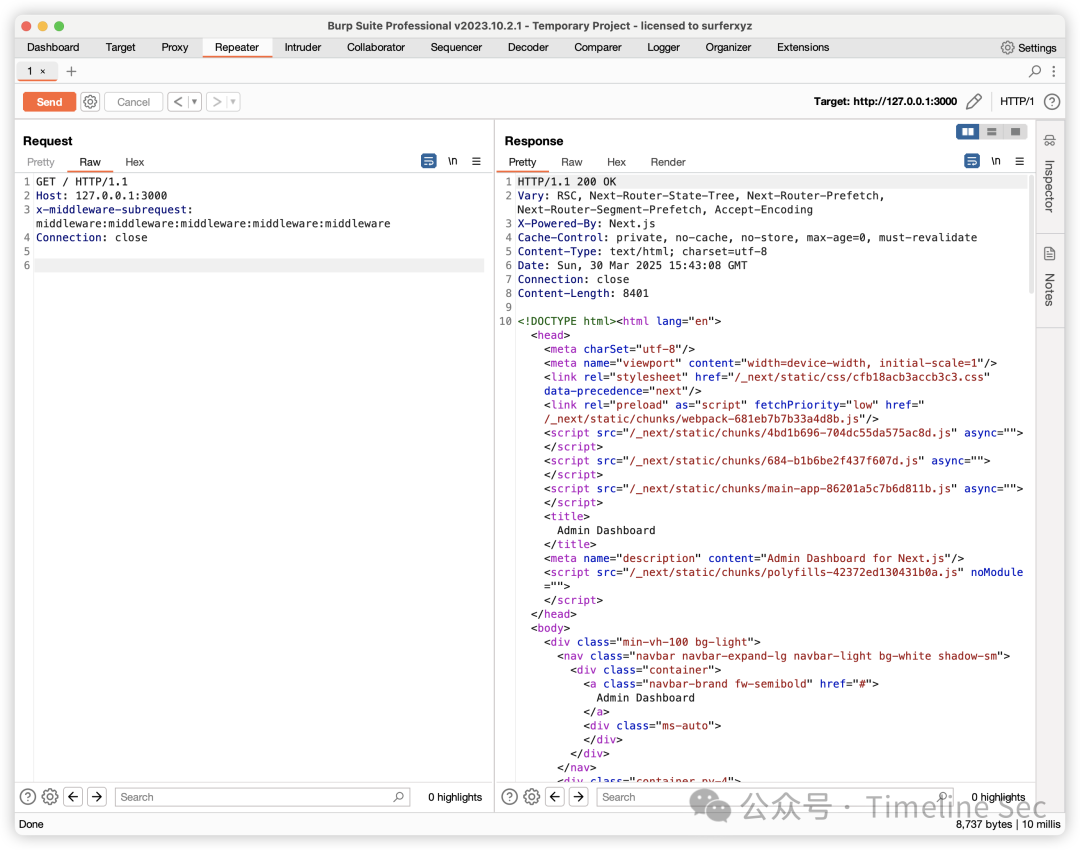Open the Repeater tab options kebab menu
Screen dimensions: 1080x850
[1053, 71]
